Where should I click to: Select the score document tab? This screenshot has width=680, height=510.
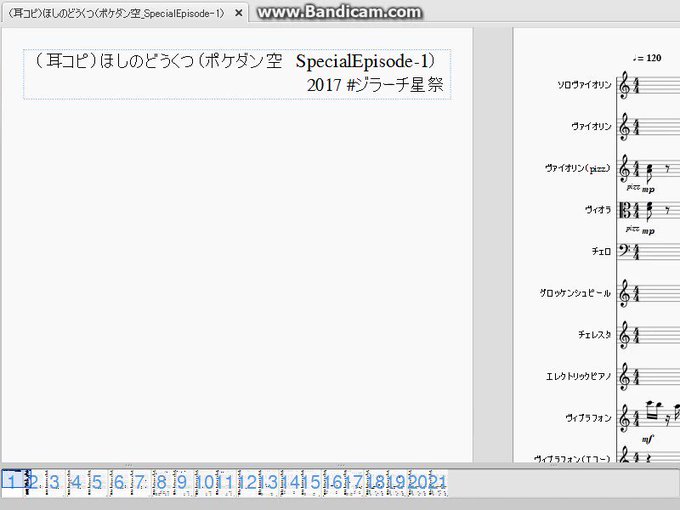pyautogui.click(x=124, y=13)
